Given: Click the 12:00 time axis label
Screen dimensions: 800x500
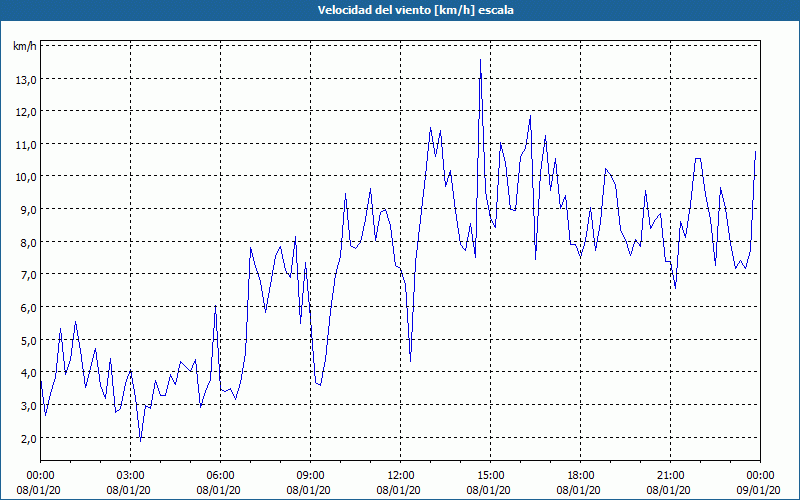Looking at the screenshot, I should (x=401, y=476).
